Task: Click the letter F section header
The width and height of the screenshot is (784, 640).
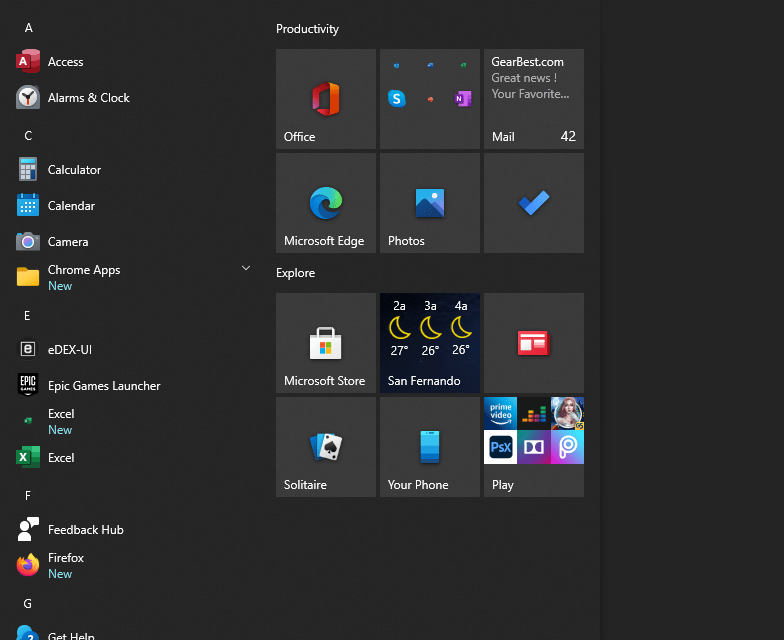Action: tap(28, 496)
